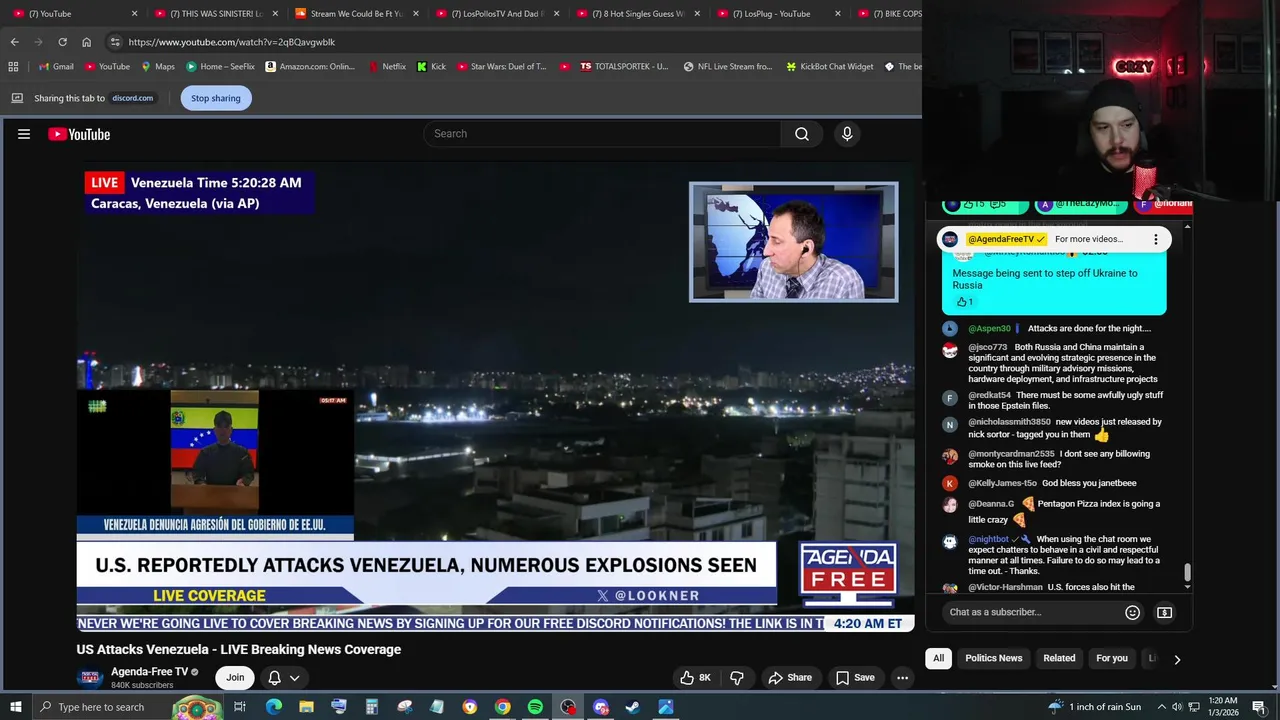Expand notification options next to the bell

pos(294,678)
